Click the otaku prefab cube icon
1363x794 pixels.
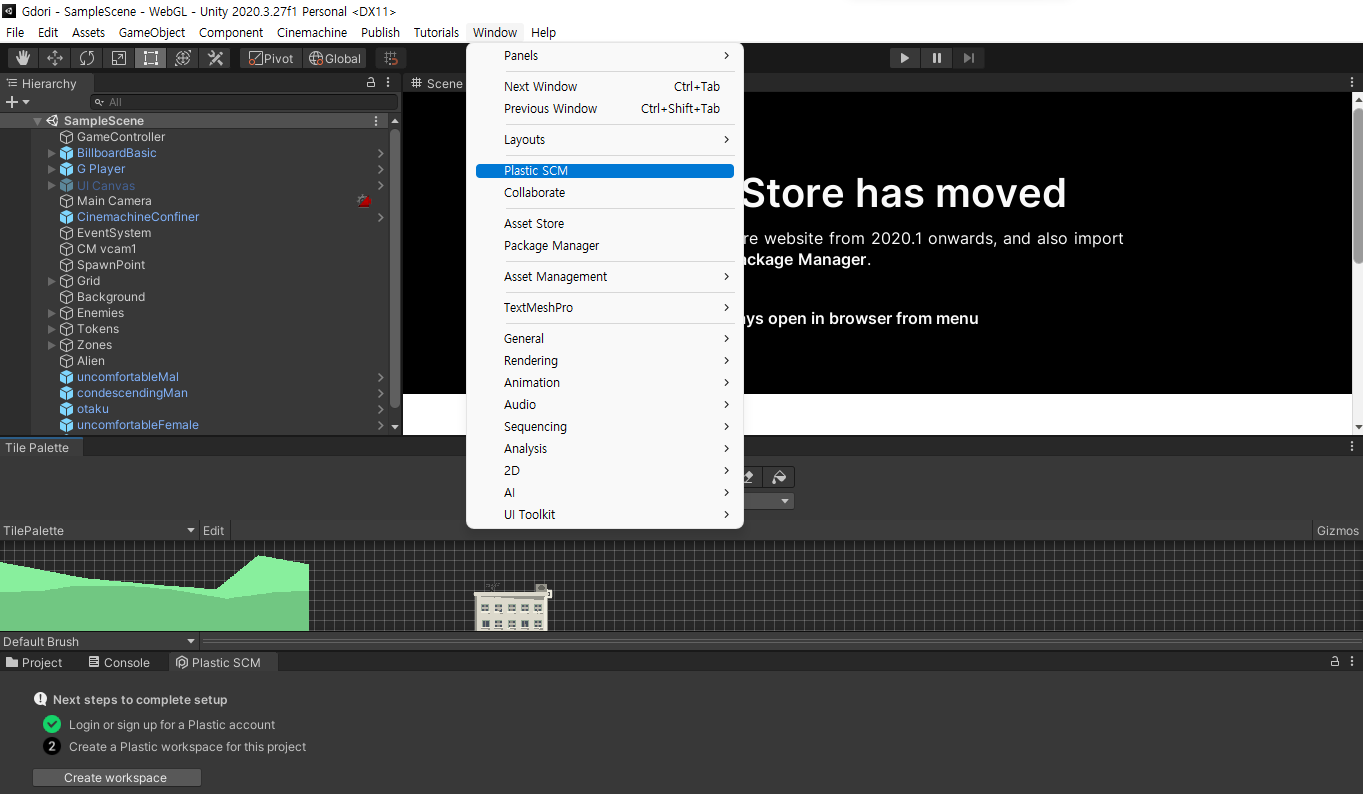pyautogui.click(x=67, y=409)
